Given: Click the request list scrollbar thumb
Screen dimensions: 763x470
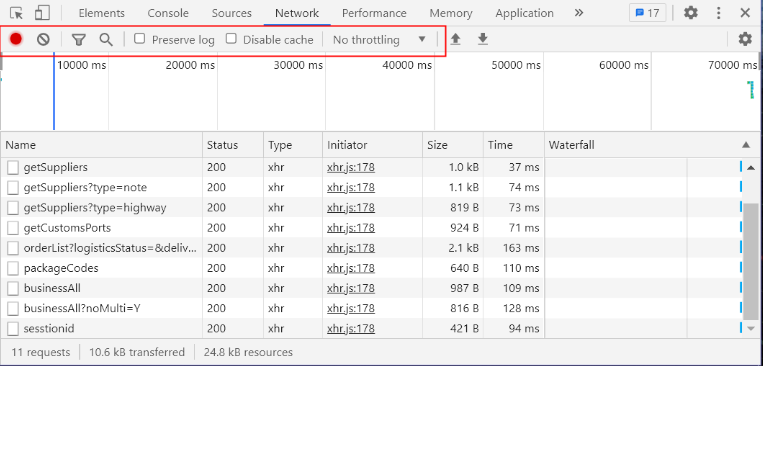Looking at the screenshot, I should [751, 262].
